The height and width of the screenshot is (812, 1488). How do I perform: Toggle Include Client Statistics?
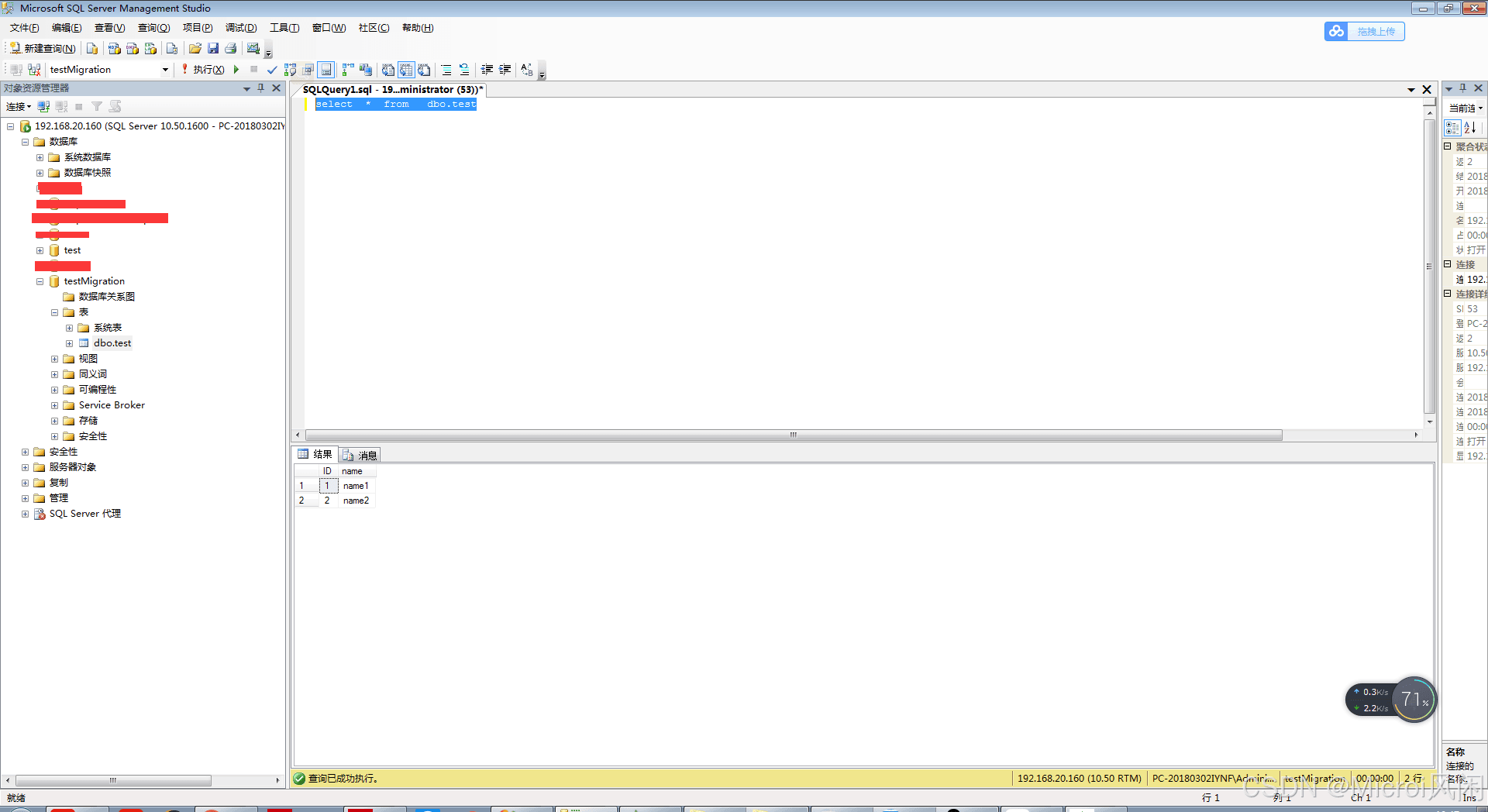coord(366,70)
